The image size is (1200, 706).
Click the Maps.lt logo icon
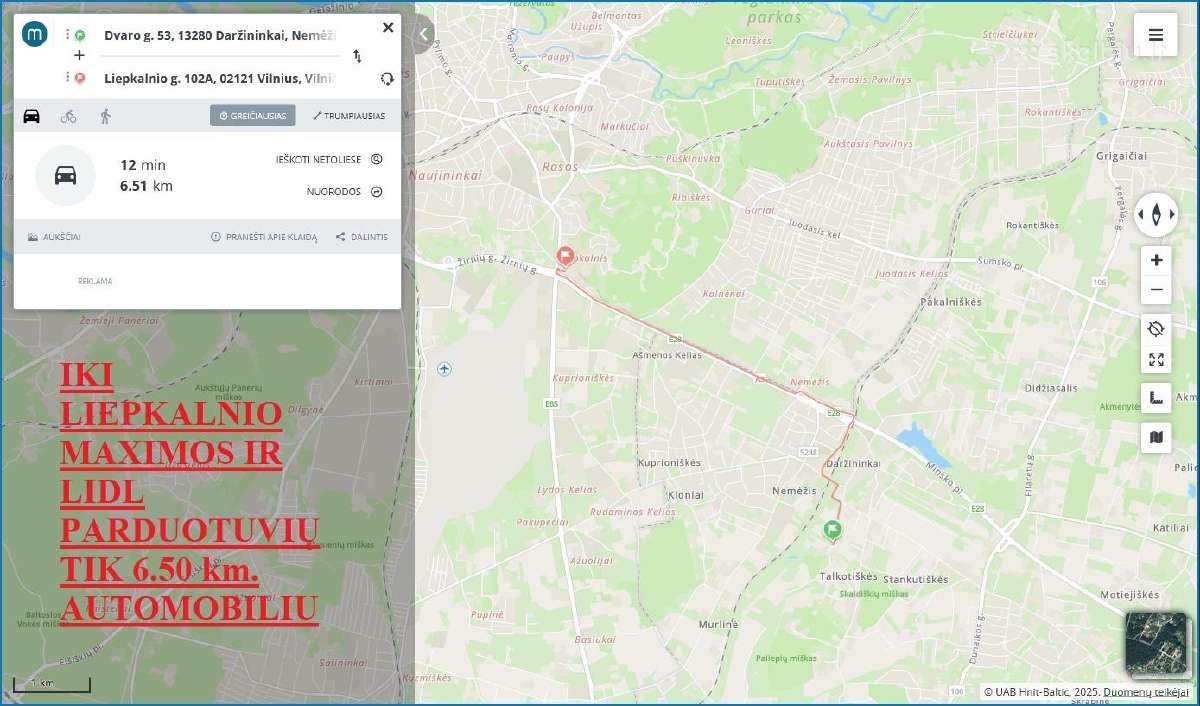click(x=35, y=35)
